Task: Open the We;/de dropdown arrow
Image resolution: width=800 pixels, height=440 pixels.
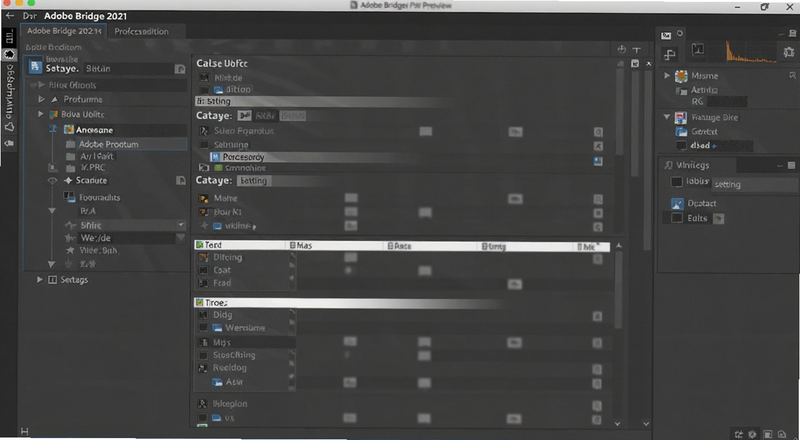Action: coord(181,237)
